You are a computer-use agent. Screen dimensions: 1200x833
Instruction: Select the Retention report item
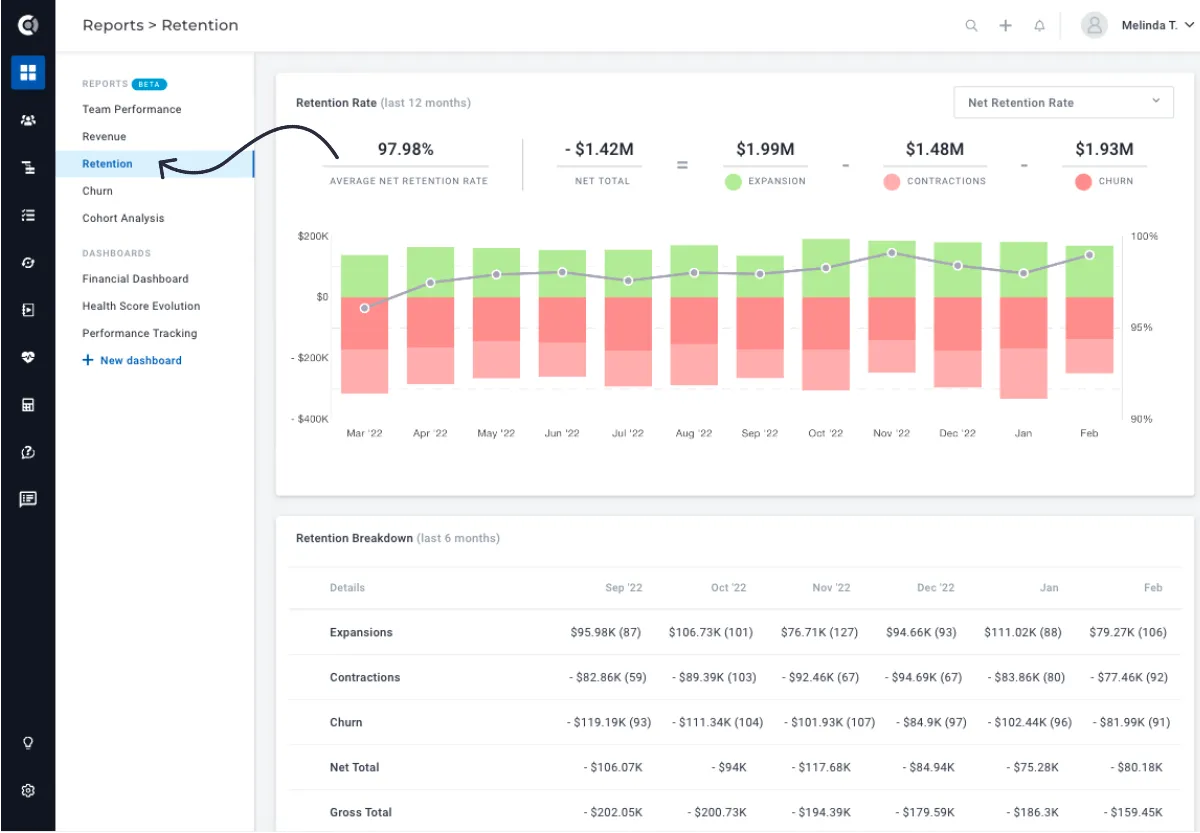(155, 164)
